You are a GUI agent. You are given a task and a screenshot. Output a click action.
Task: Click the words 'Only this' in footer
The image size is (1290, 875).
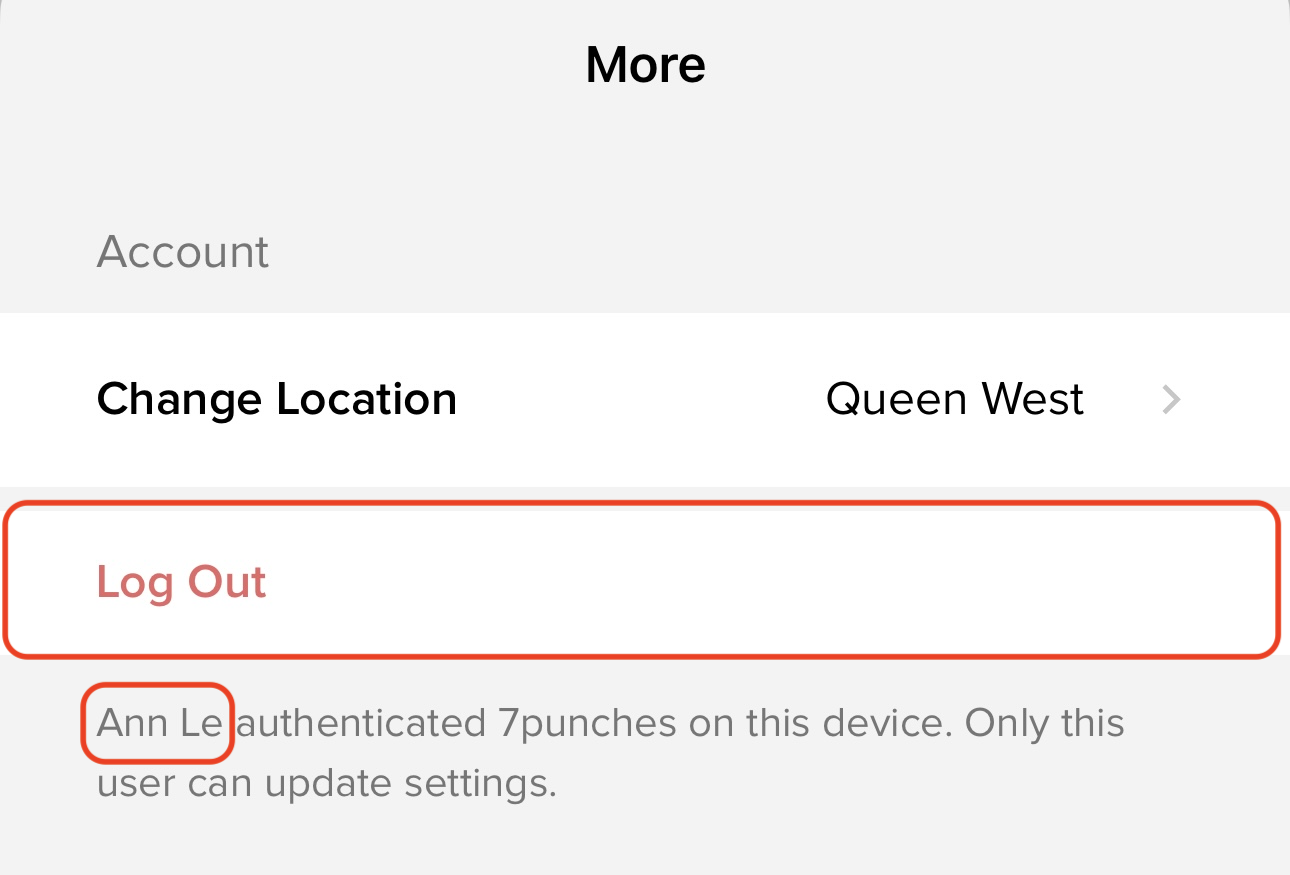tap(1044, 723)
